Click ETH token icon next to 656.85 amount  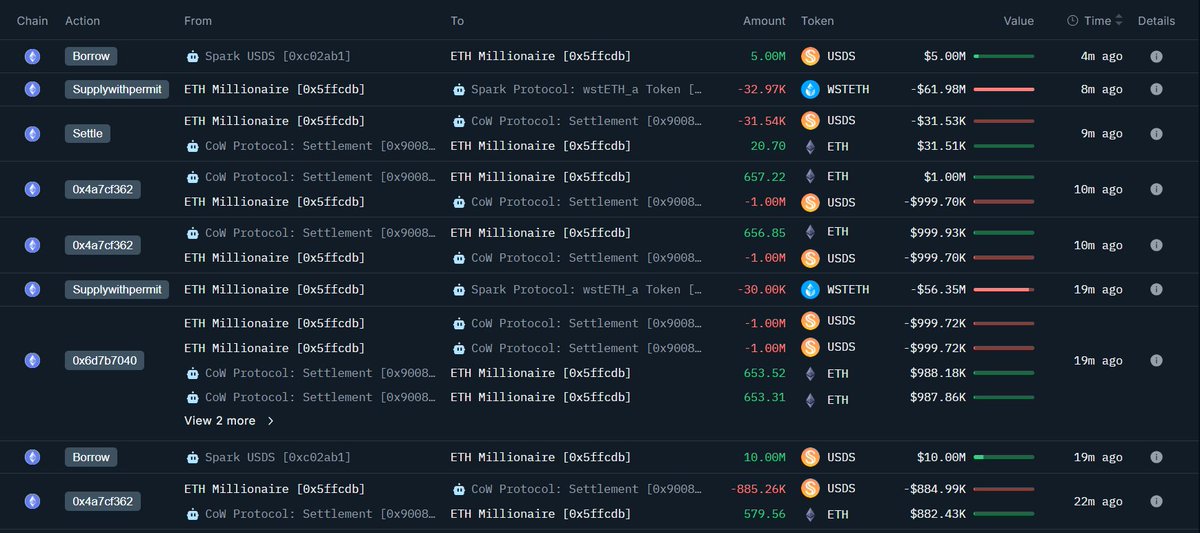tap(810, 233)
